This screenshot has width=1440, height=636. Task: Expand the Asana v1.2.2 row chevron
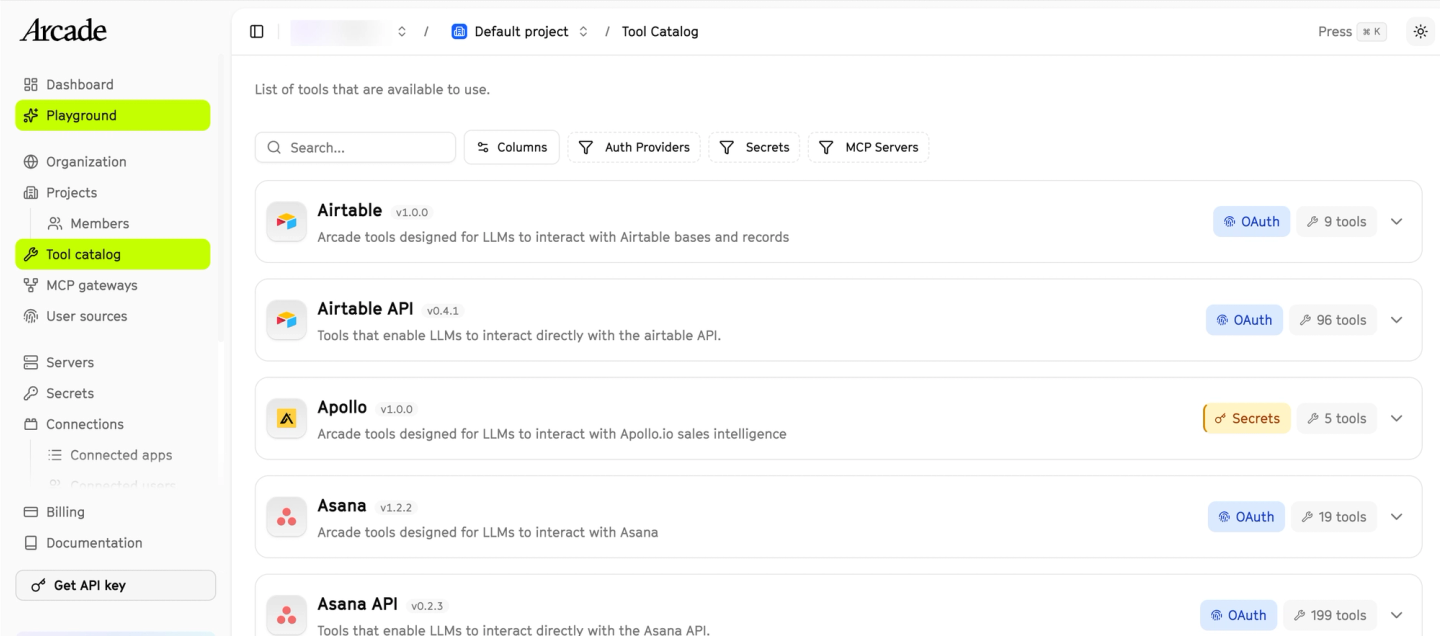(1397, 517)
